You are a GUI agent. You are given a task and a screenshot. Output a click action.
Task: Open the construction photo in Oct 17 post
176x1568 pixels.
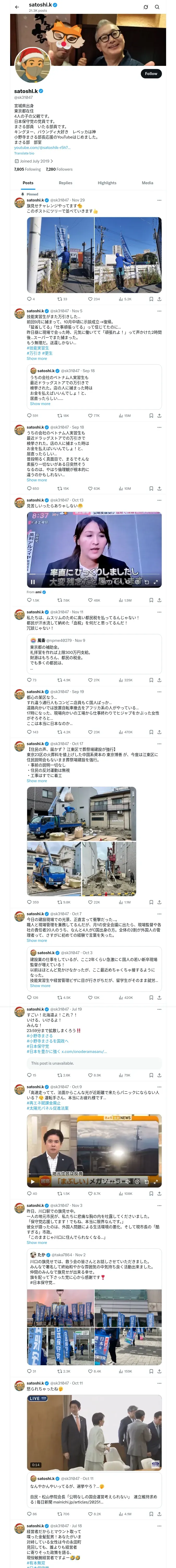81,814
